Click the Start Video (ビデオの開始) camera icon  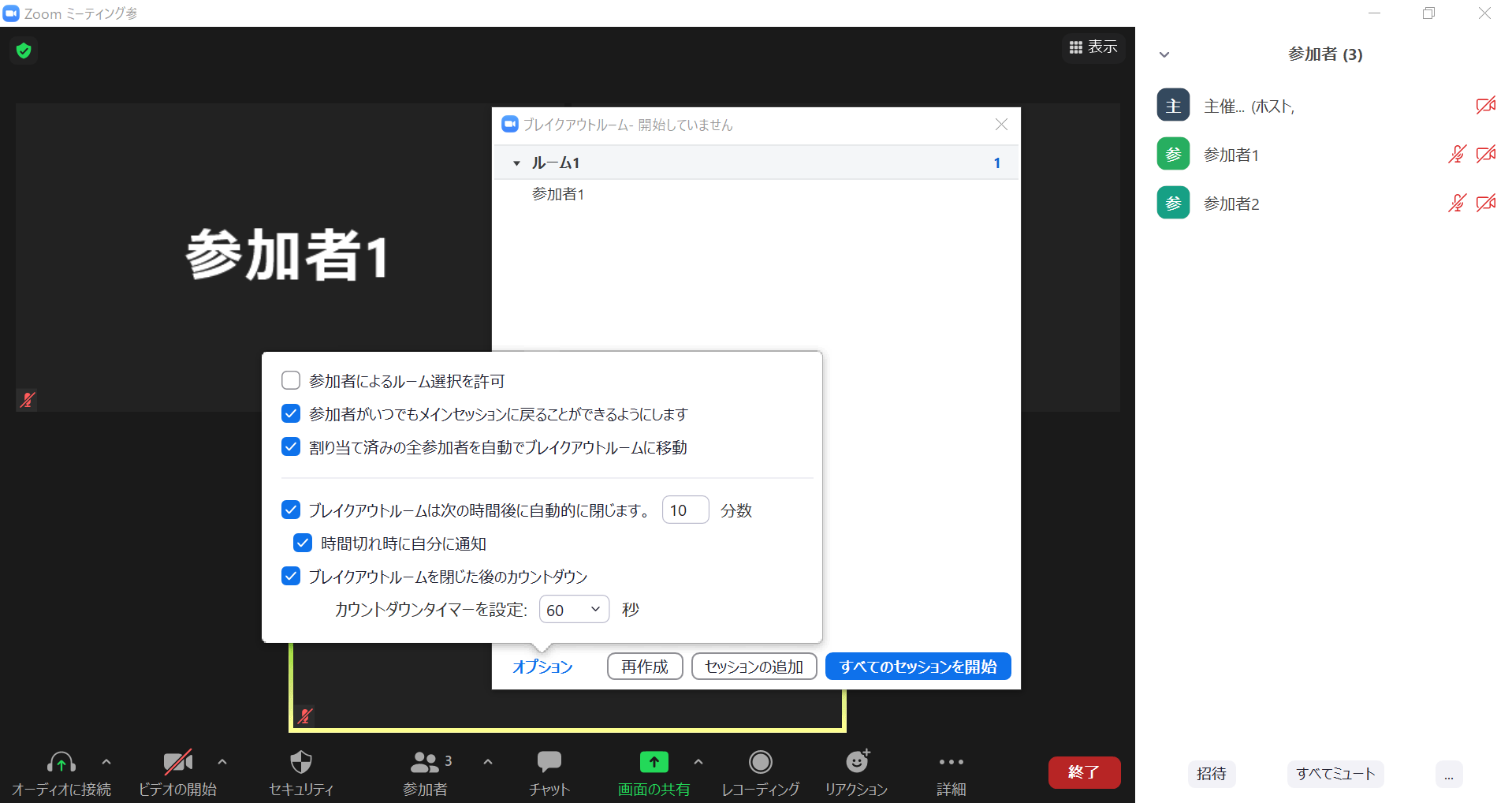tap(177, 763)
